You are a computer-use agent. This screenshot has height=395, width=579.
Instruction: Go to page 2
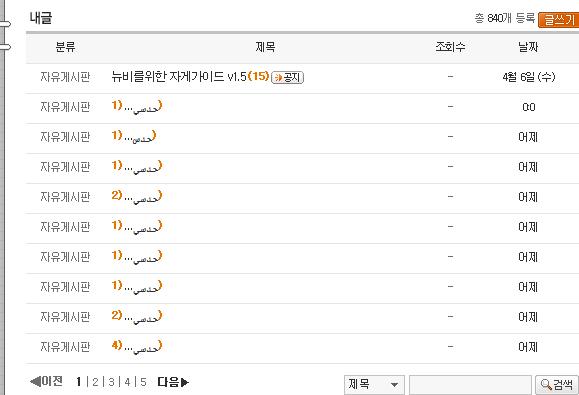click(x=95, y=382)
